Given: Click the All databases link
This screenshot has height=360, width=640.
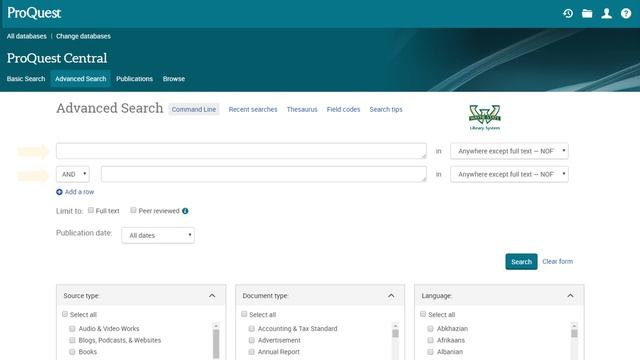Looking at the screenshot, I should click(27, 36).
